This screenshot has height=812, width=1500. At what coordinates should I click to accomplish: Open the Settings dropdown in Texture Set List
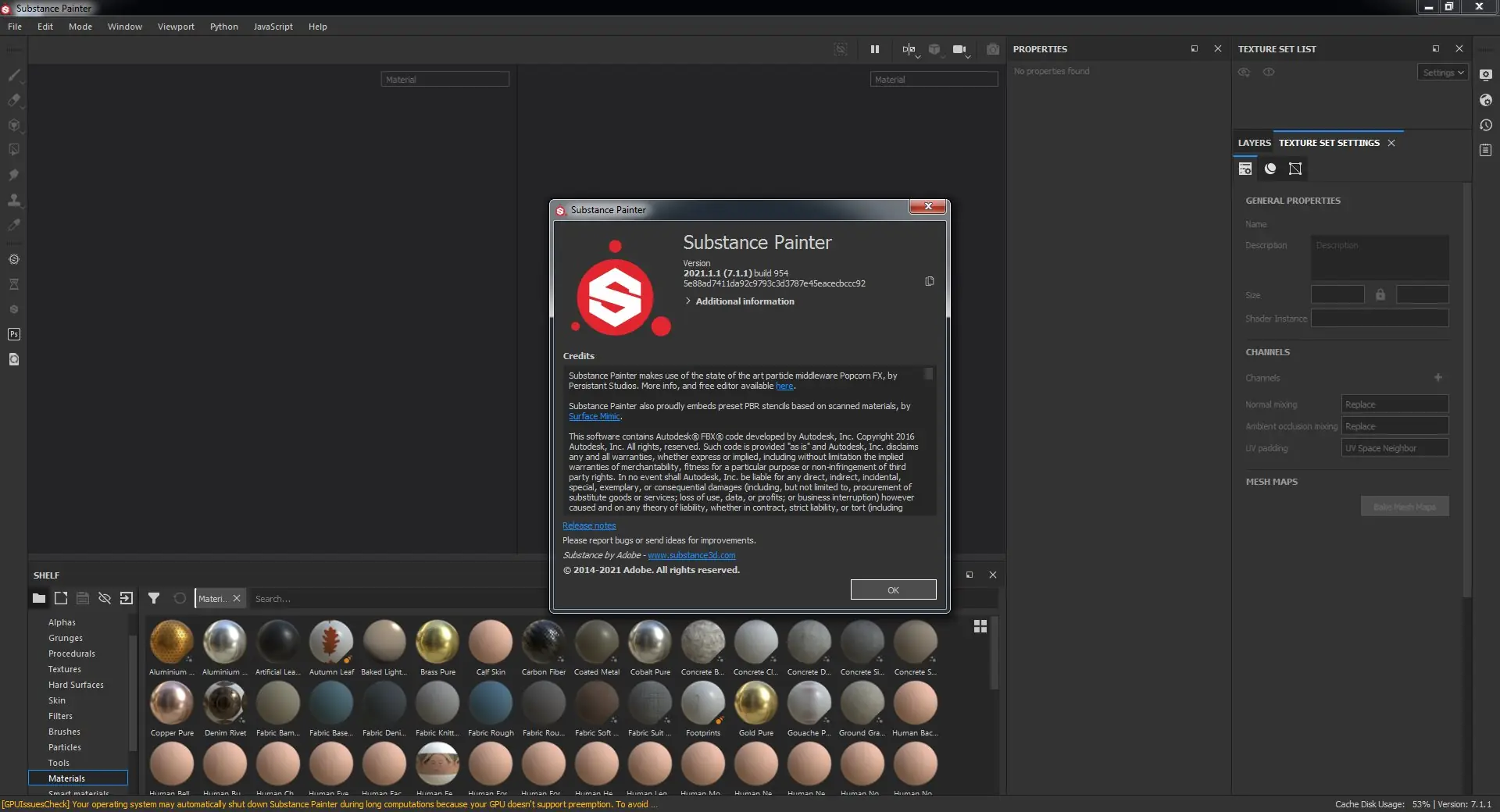[x=1442, y=73]
